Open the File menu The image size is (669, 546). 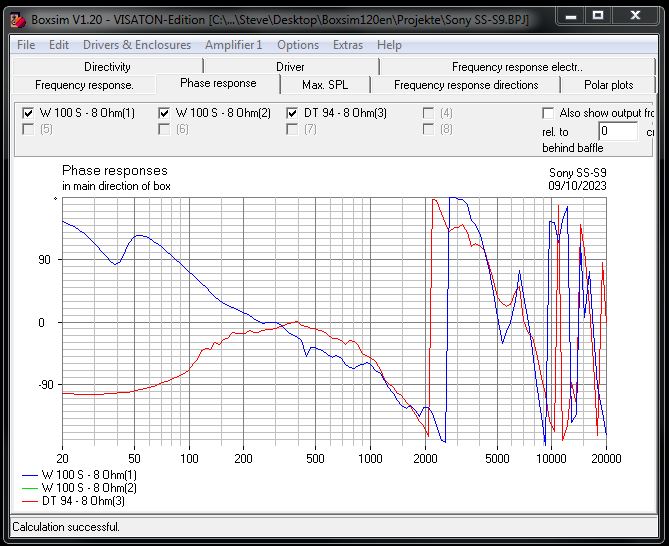pyautogui.click(x=26, y=45)
